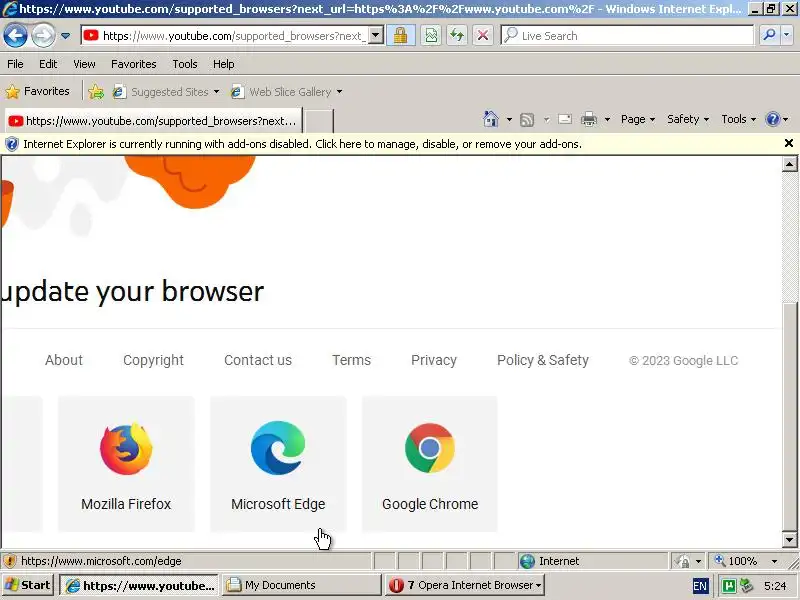Screen dimensions: 800x600
Task: Expand the Print options dropdown arrow
Action: [x=607, y=120]
